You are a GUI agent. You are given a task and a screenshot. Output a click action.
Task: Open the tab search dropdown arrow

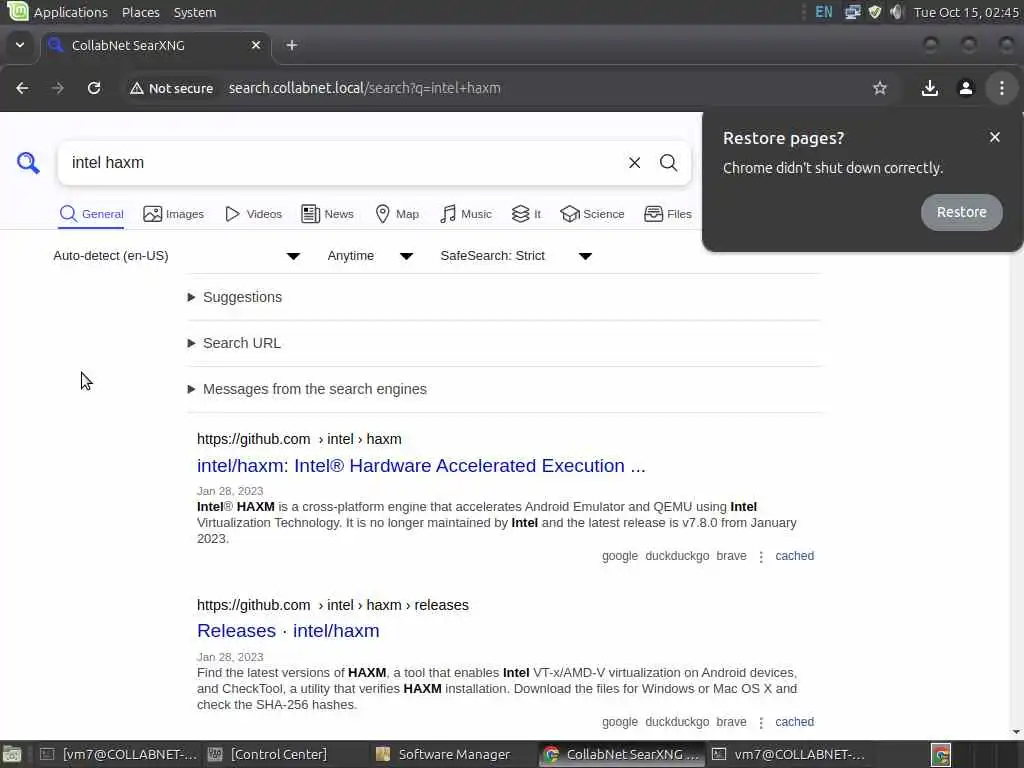pos(20,45)
